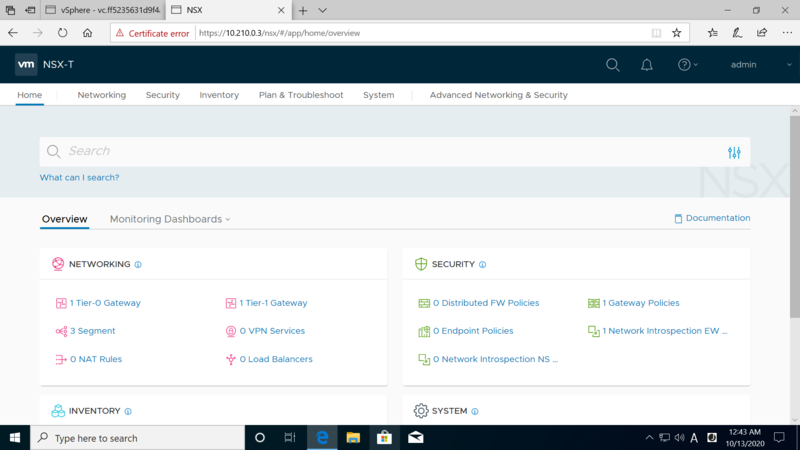800x450 pixels.
Task: Click the 'What can I search?' link
Action: (x=79, y=177)
